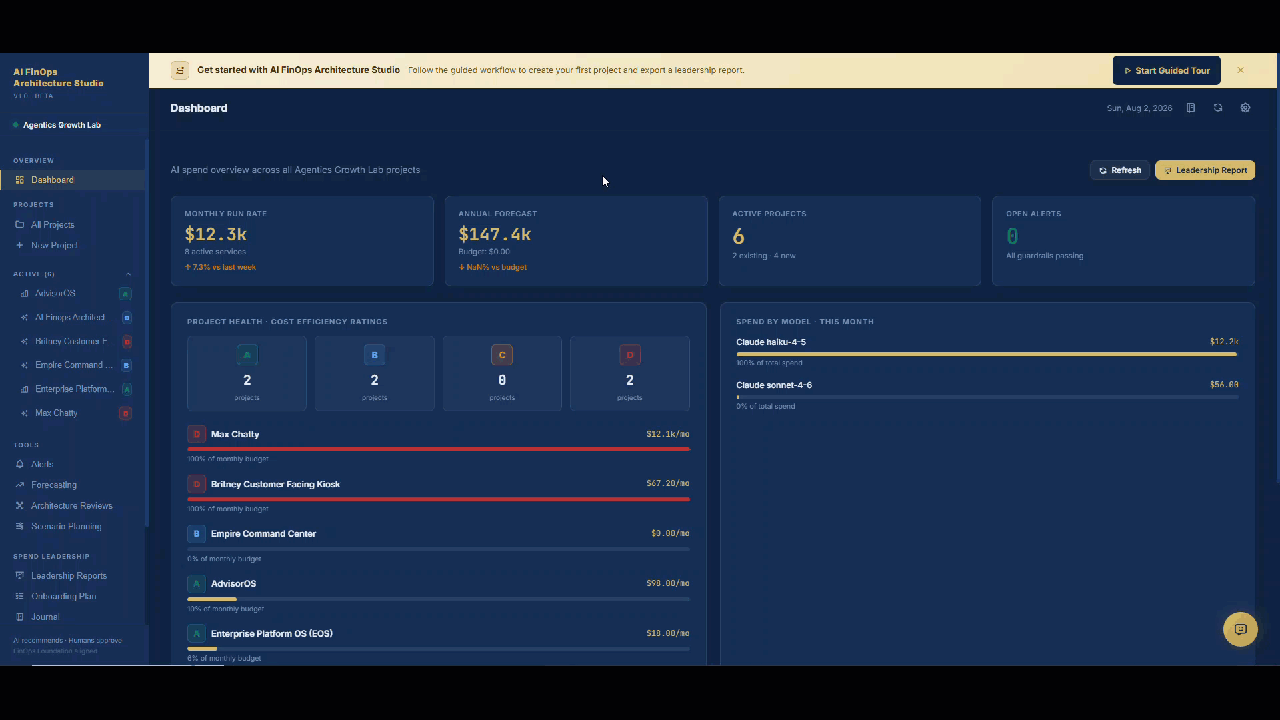Image resolution: width=1280 pixels, height=720 pixels.
Task: Click Britney Customer grade badge in sidebar
Action: [x=126, y=341]
